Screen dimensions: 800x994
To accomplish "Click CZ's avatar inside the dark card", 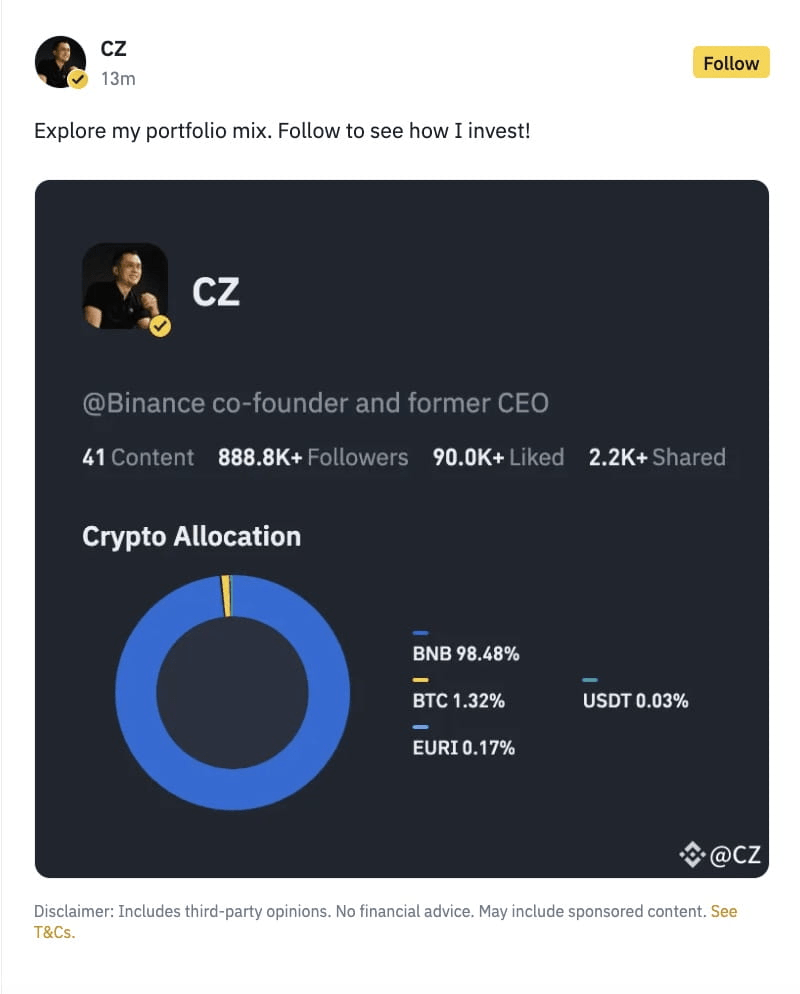I will pyautogui.click(x=125, y=287).
